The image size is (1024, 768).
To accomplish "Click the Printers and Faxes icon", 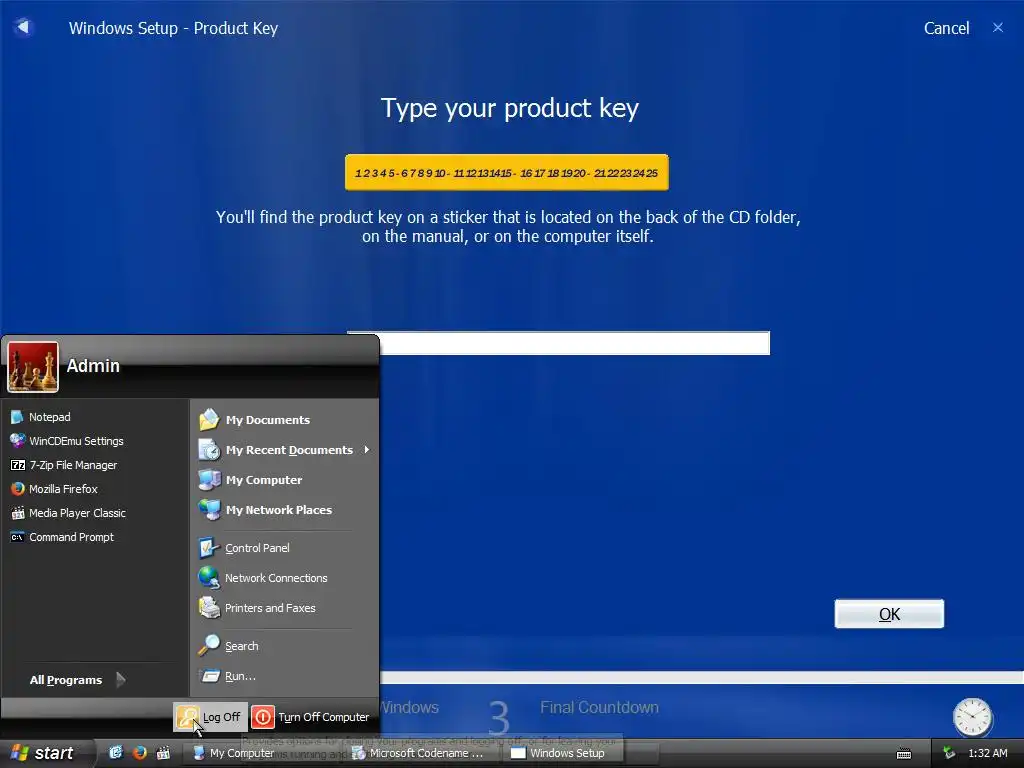I will click(x=209, y=607).
